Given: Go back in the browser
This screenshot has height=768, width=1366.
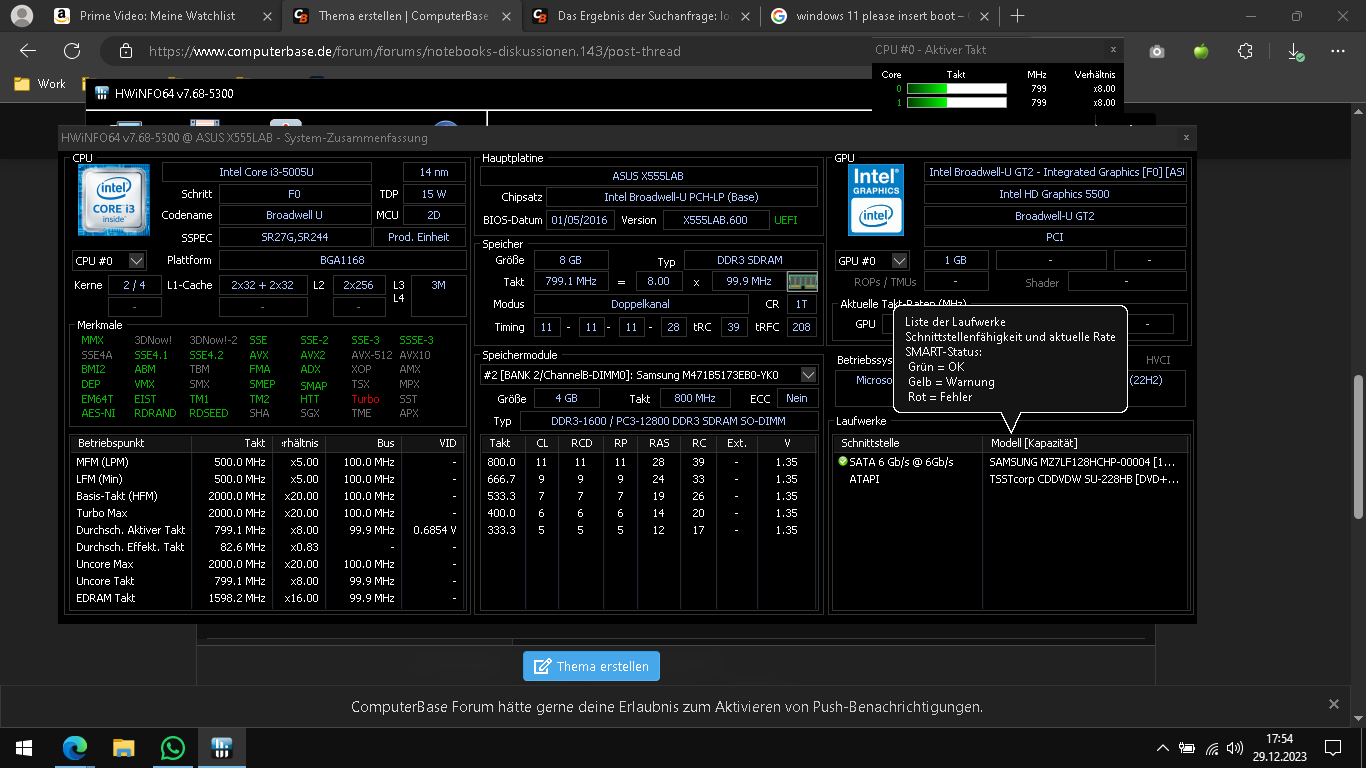Looking at the screenshot, I should (x=28, y=51).
